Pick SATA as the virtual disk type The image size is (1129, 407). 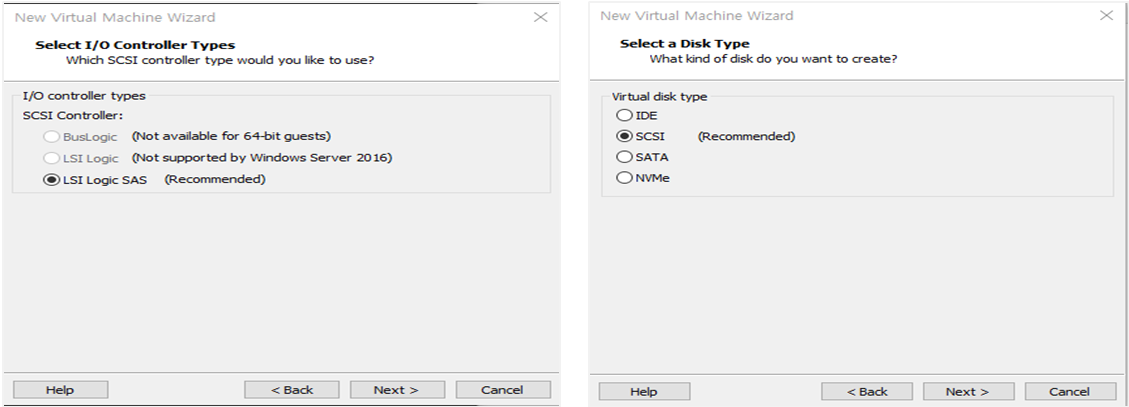[625, 157]
